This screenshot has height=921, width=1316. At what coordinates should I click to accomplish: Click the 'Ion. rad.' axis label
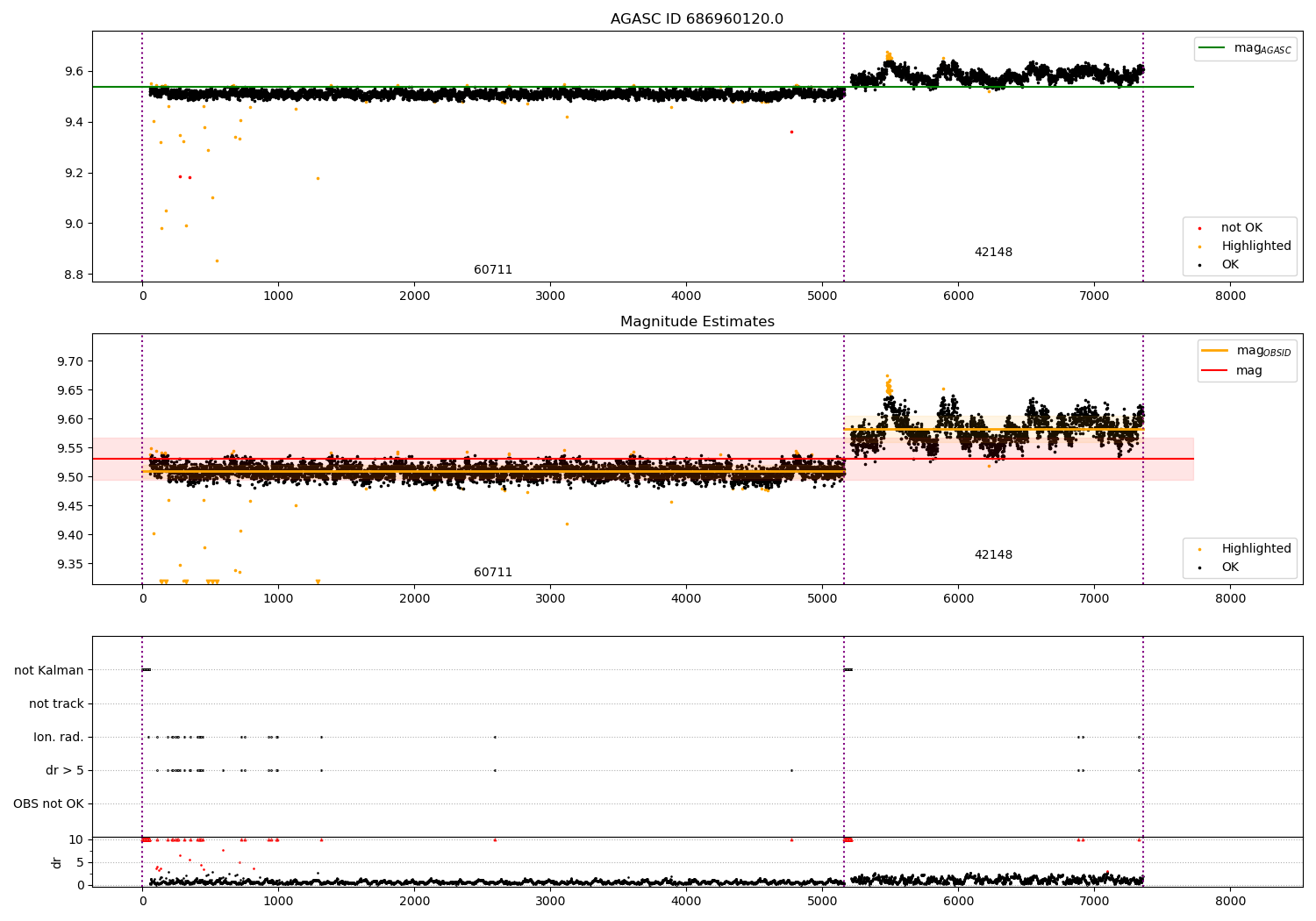[x=59, y=738]
